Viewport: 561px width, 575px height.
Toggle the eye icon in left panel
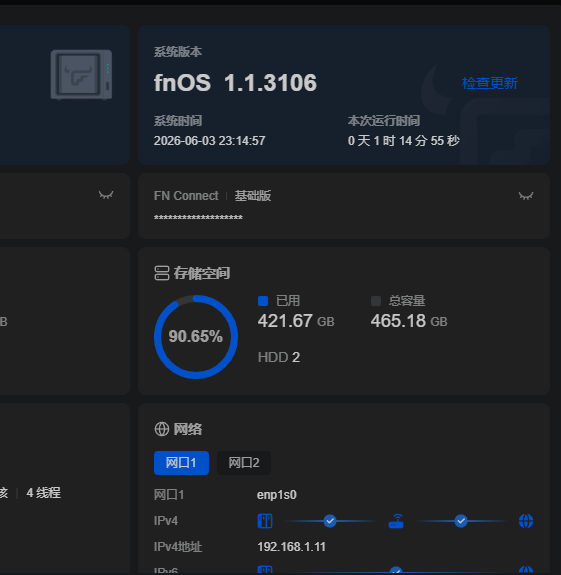coord(106,195)
